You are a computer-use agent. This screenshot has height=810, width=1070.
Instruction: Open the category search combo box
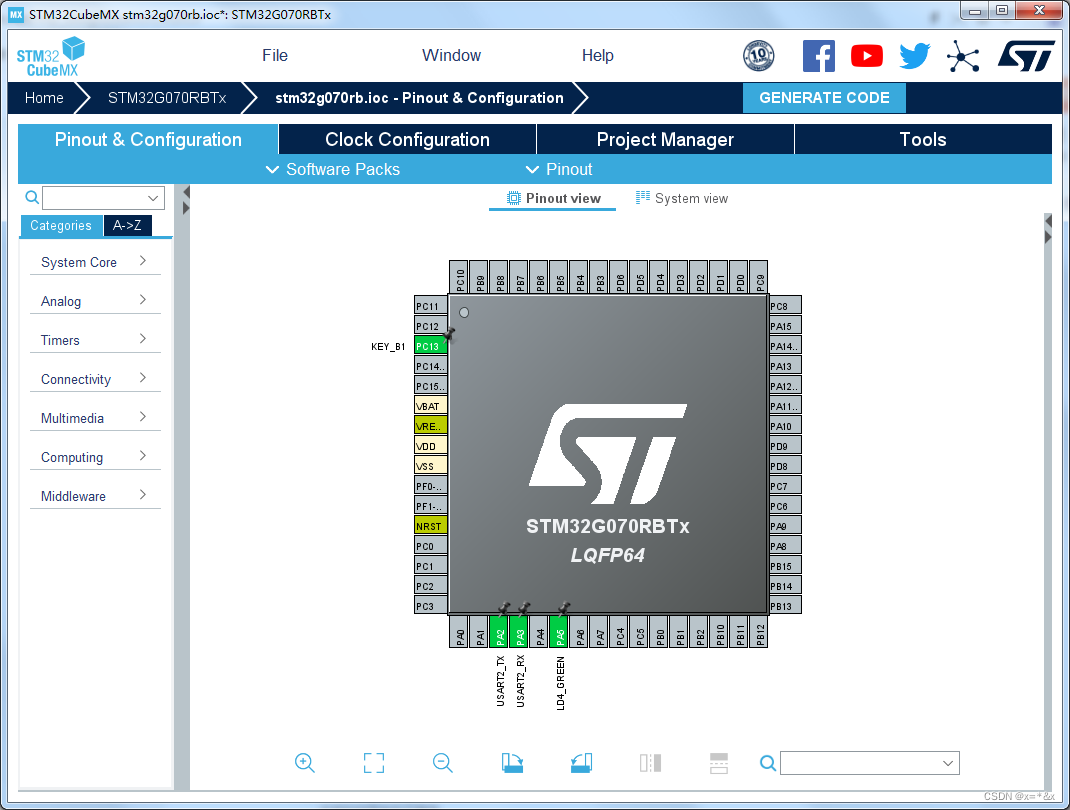click(103, 198)
